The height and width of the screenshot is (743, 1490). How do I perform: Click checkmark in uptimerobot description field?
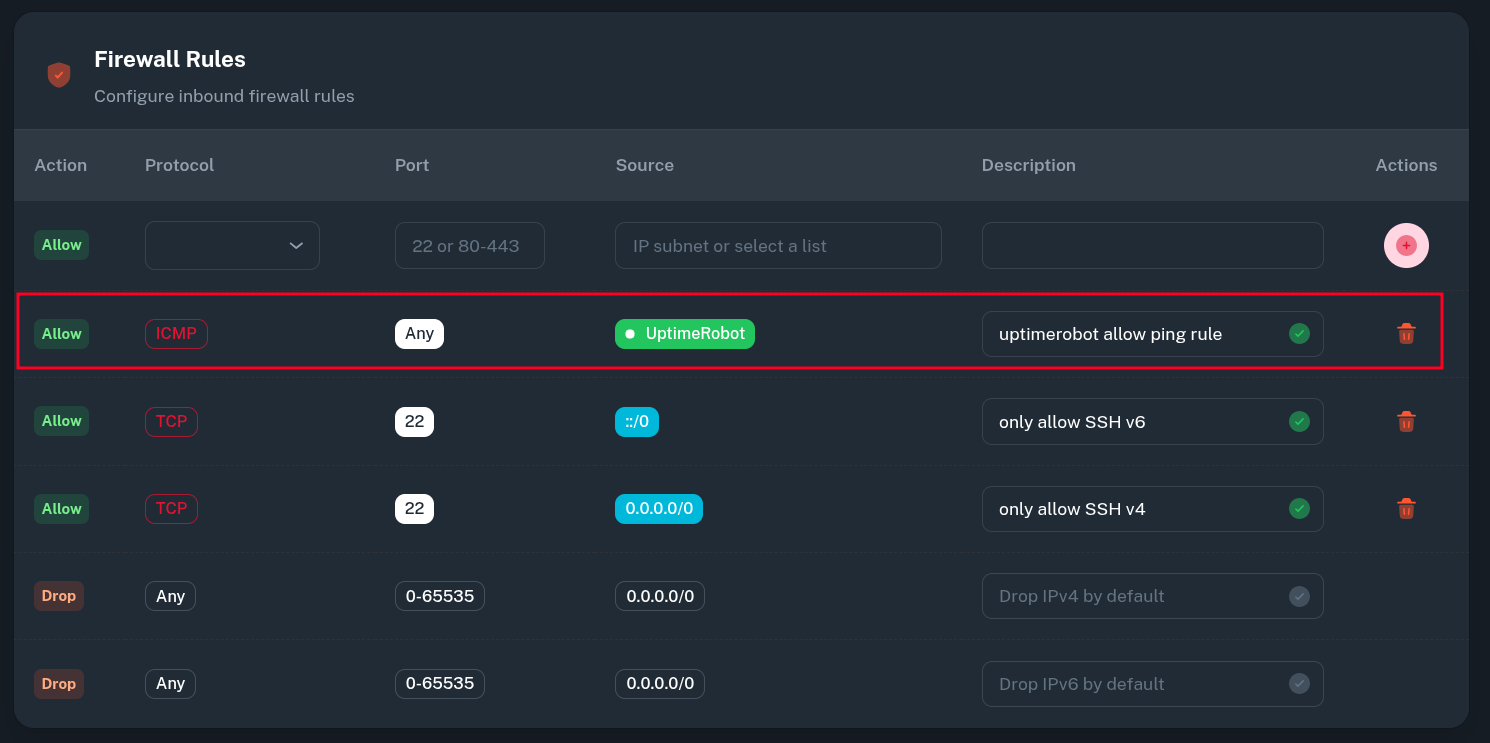(x=1299, y=334)
